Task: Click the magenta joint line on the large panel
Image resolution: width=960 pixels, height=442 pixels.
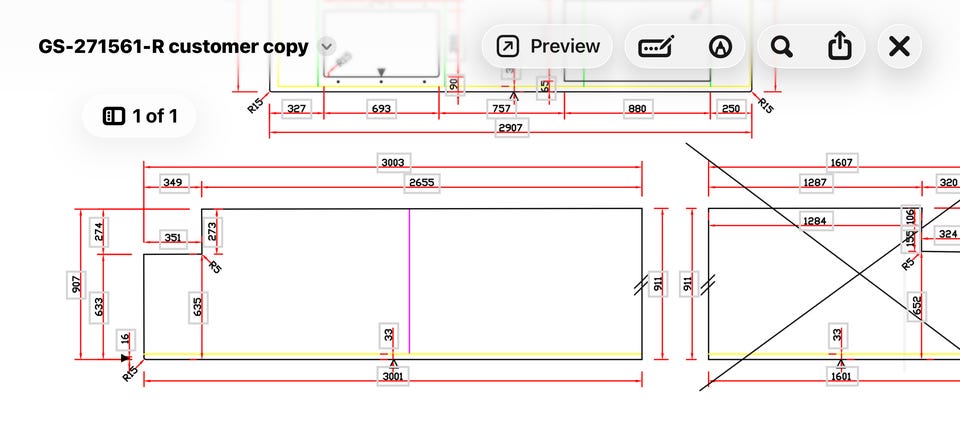Action: (x=409, y=281)
